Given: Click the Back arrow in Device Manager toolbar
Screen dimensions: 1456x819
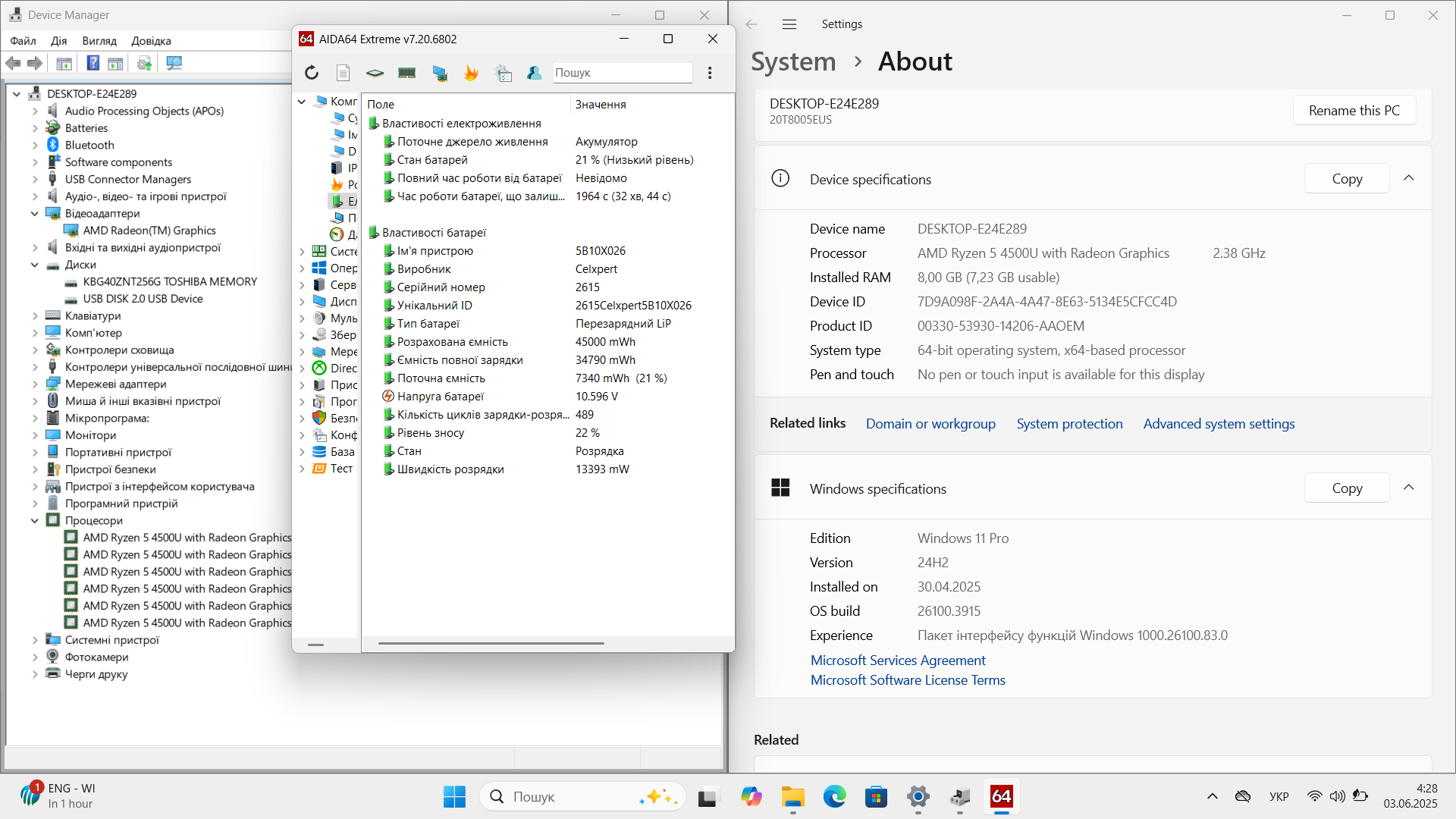Looking at the screenshot, I should point(14,64).
